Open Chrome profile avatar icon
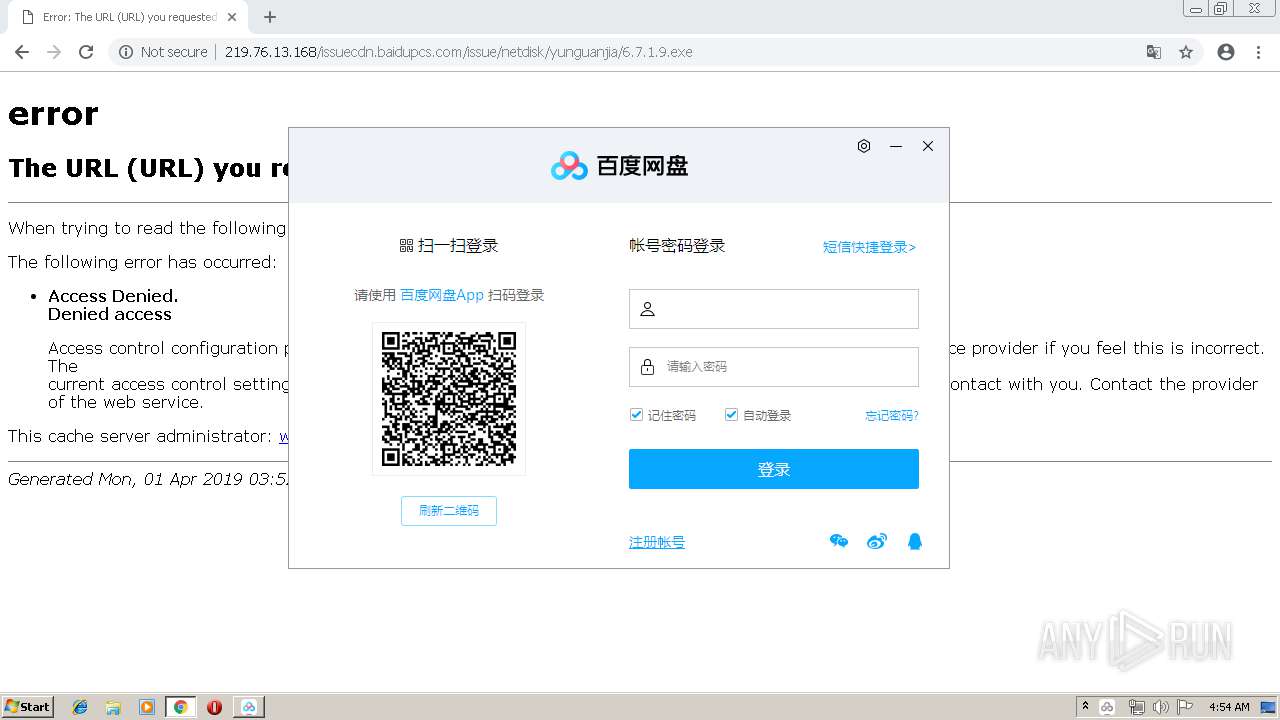 point(1226,52)
